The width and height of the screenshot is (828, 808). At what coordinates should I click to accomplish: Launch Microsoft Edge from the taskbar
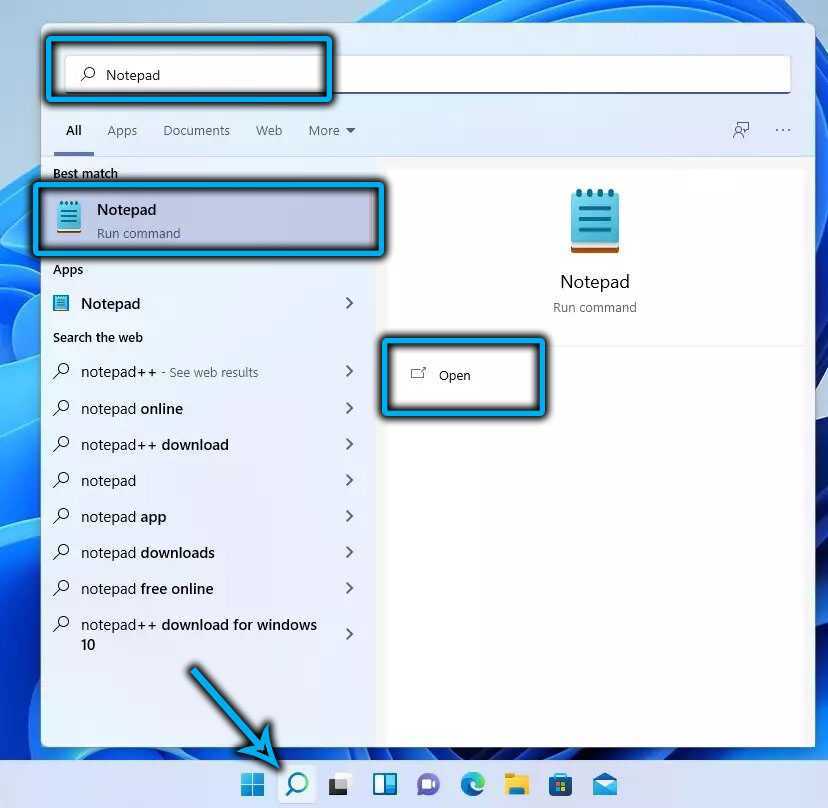(x=472, y=785)
